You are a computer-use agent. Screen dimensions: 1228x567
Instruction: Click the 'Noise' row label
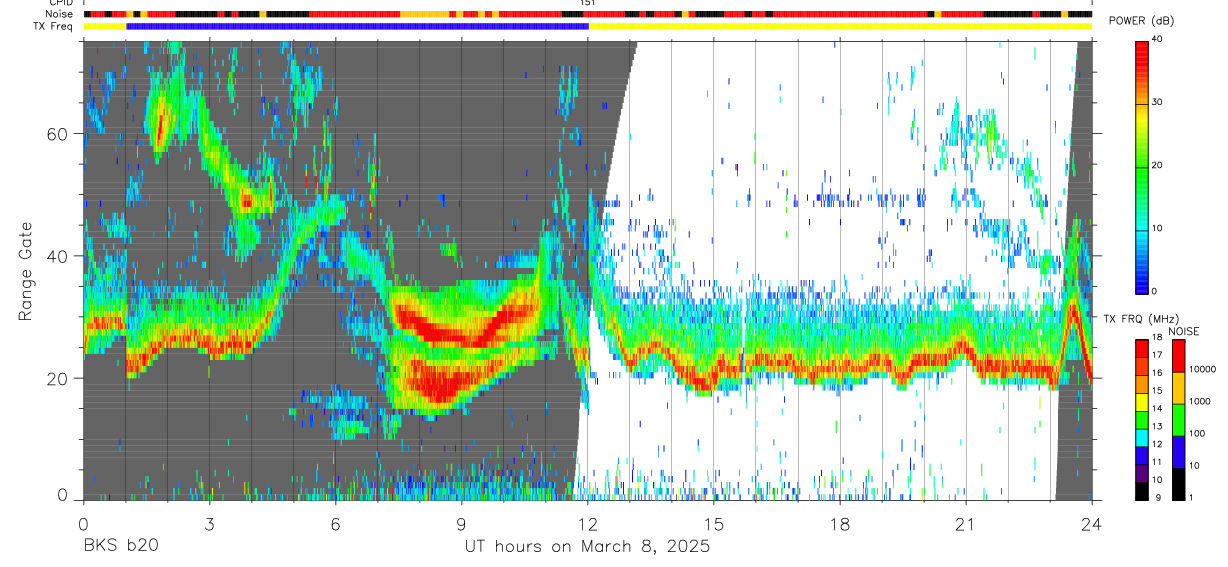[60, 14]
